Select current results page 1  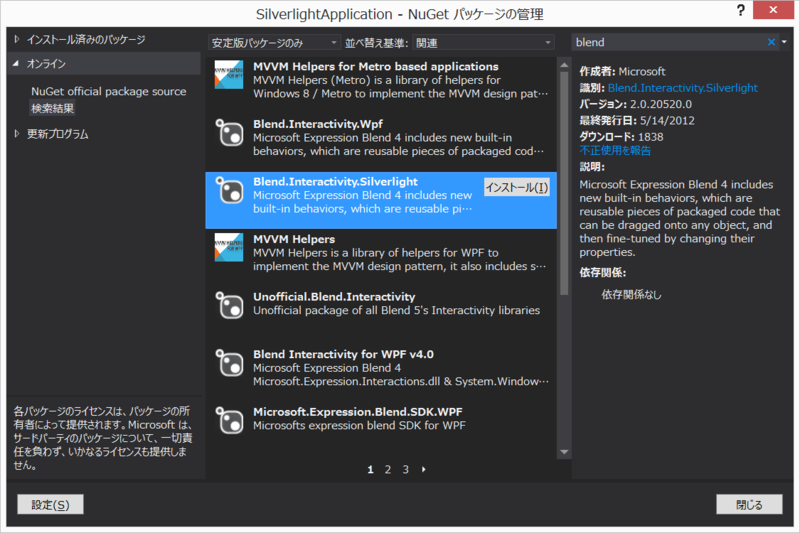point(370,469)
